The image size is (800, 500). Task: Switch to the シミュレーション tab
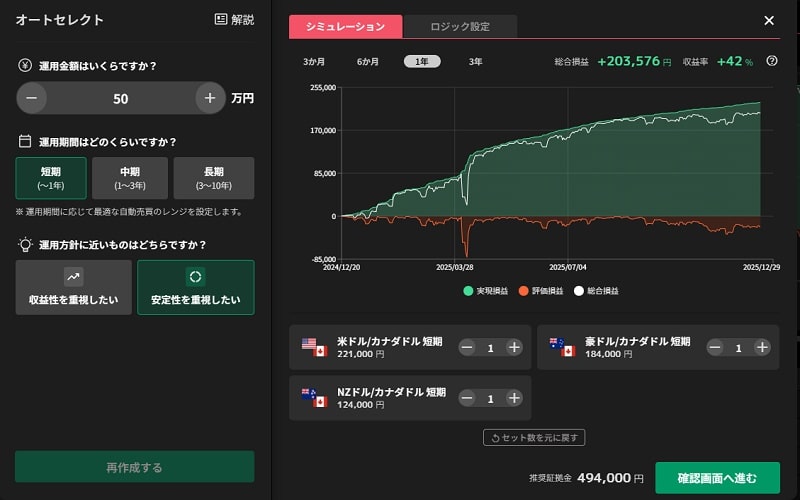pos(345,27)
